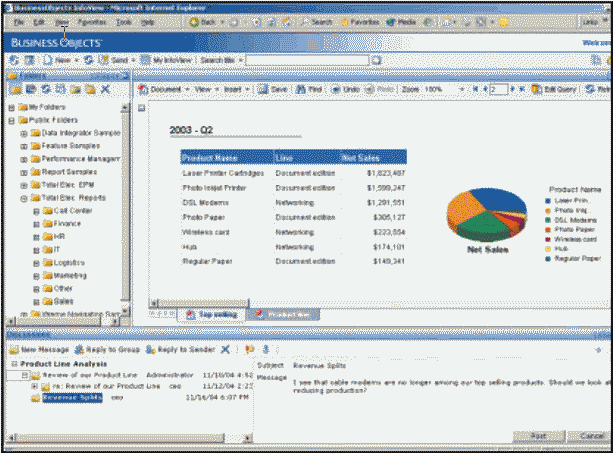Click the home icon at top-left of InfoView toolbar
Screen dimensions: 613x453
[14, 60]
